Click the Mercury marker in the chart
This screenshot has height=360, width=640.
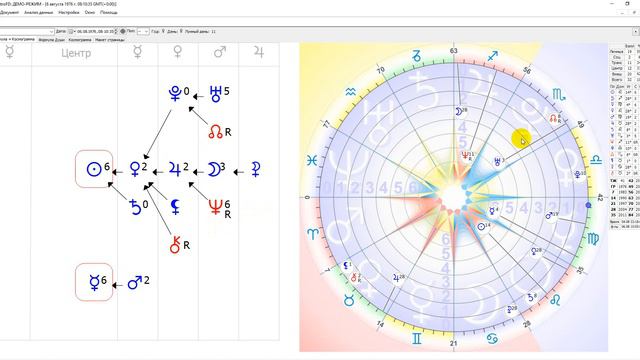click(x=493, y=211)
